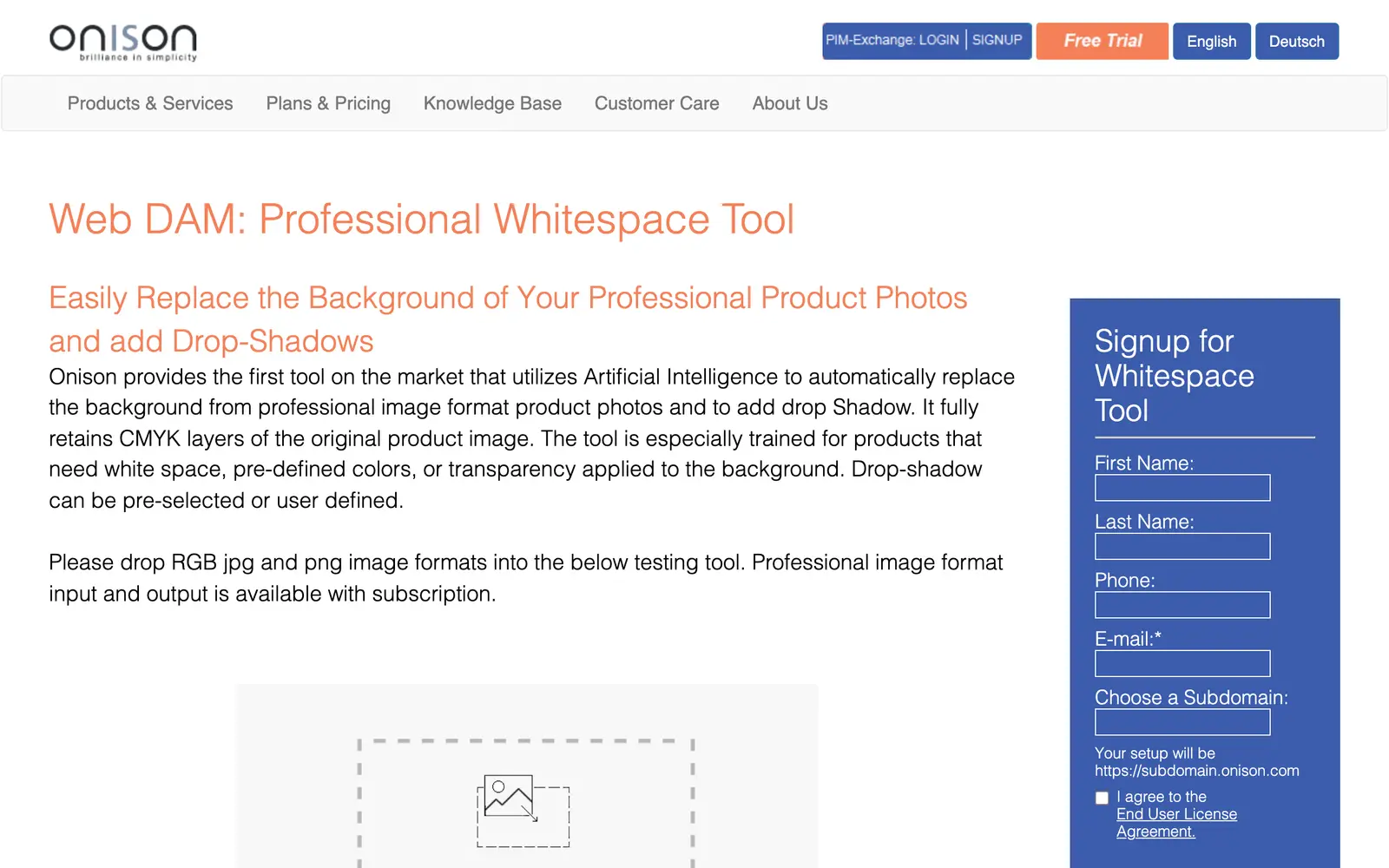1389x868 pixels.
Task: Open Knowledge Base menu
Action: [x=492, y=103]
